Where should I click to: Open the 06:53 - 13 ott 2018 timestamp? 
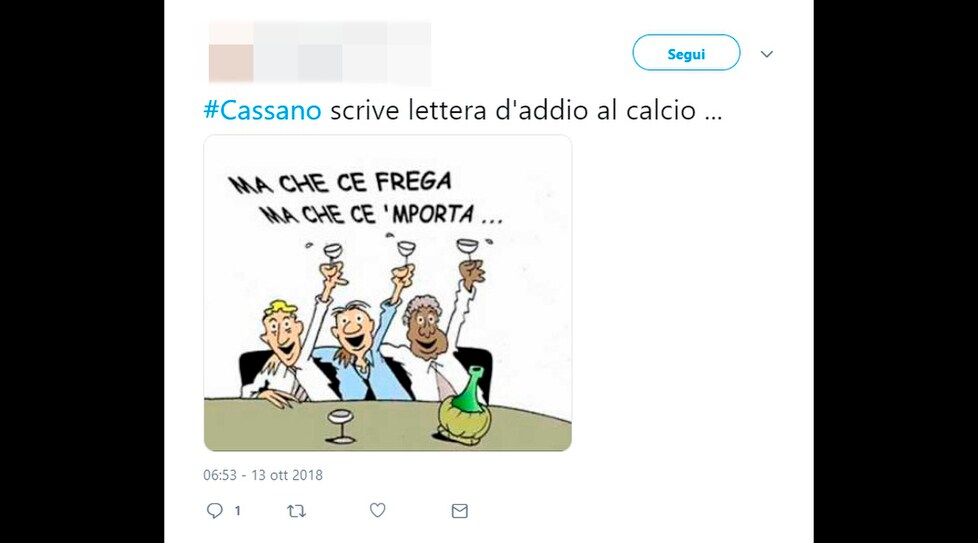263,475
